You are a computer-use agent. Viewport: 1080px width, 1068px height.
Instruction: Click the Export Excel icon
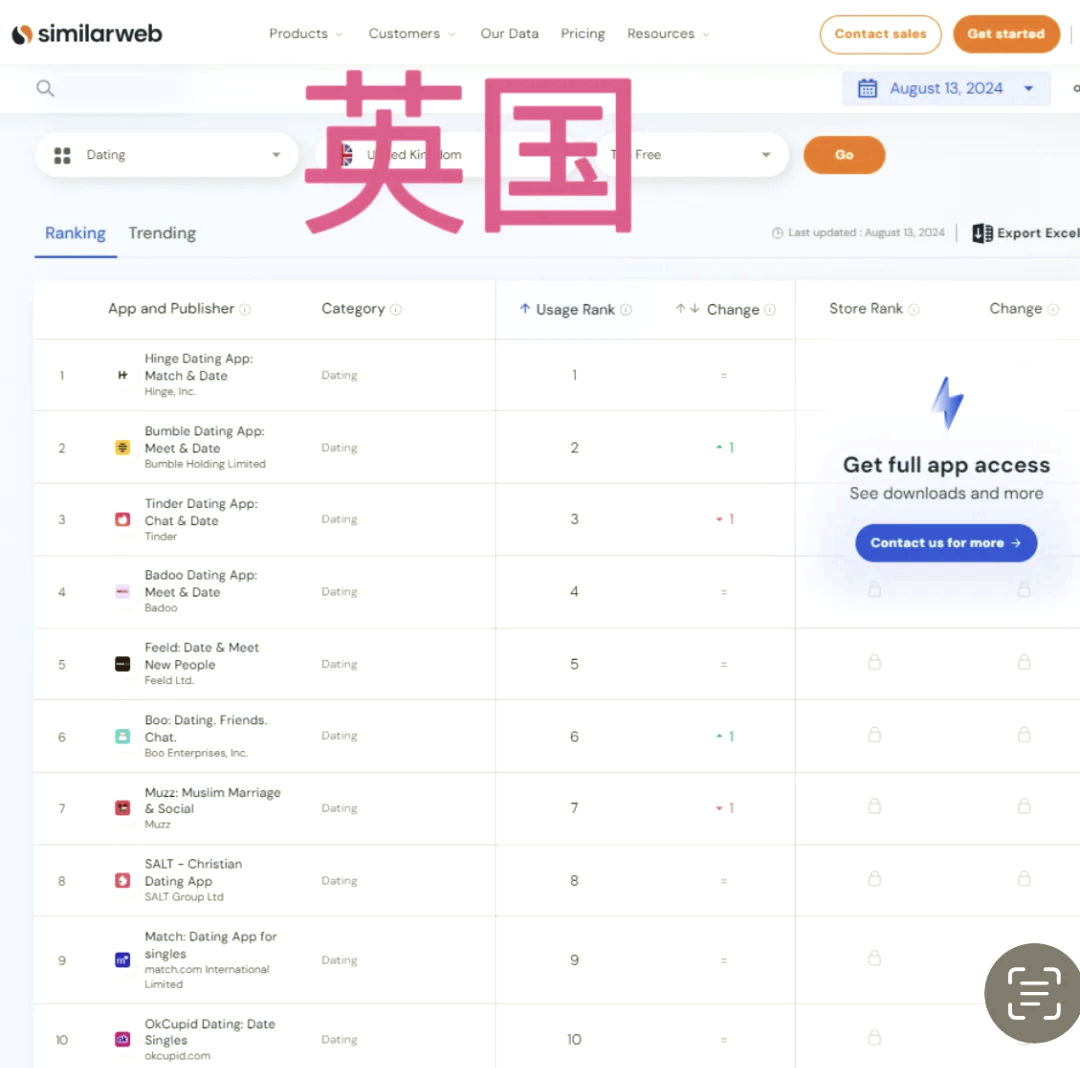pyautogui.click(x=982, y=233)
